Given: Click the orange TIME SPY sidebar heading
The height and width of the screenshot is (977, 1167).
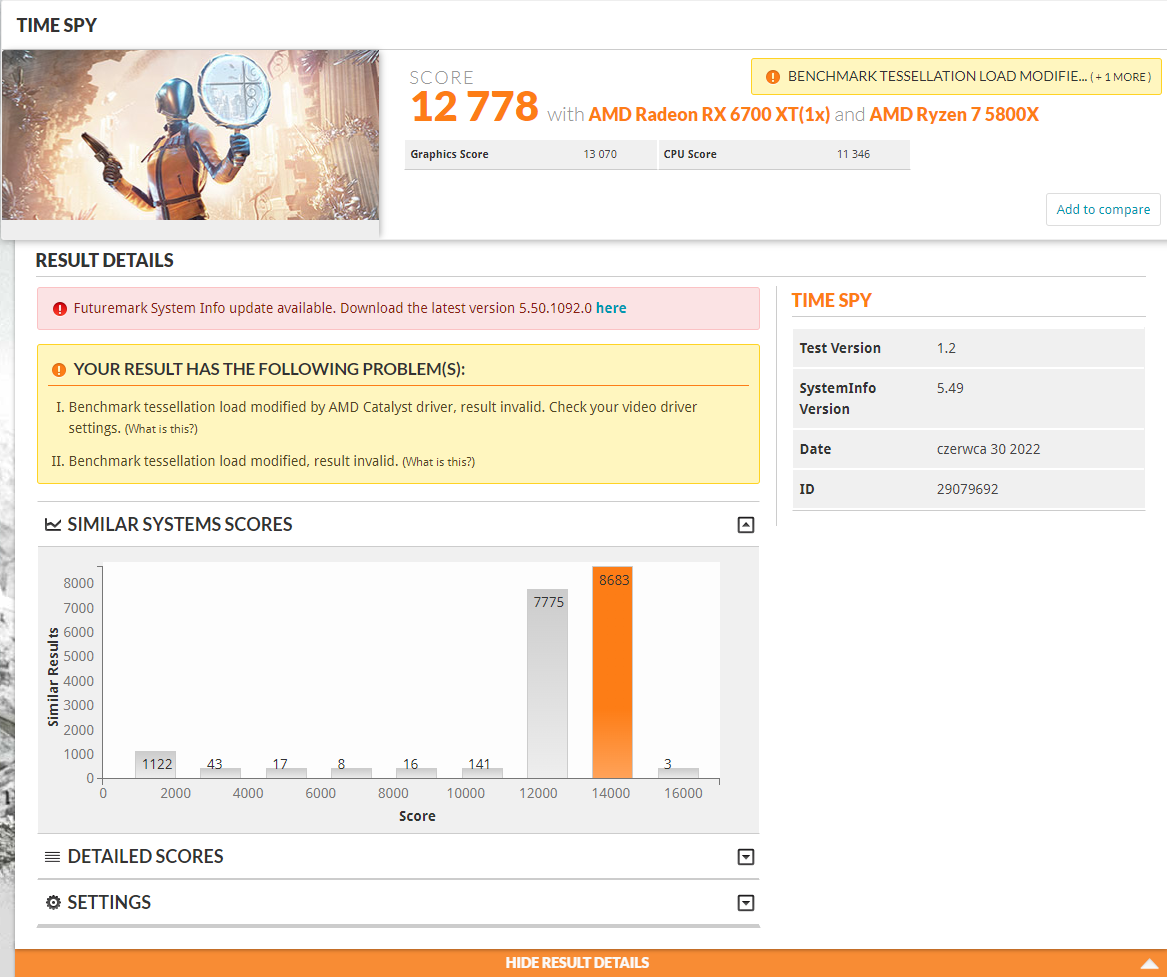Looking at the screenshot, I should click(831, 301).
